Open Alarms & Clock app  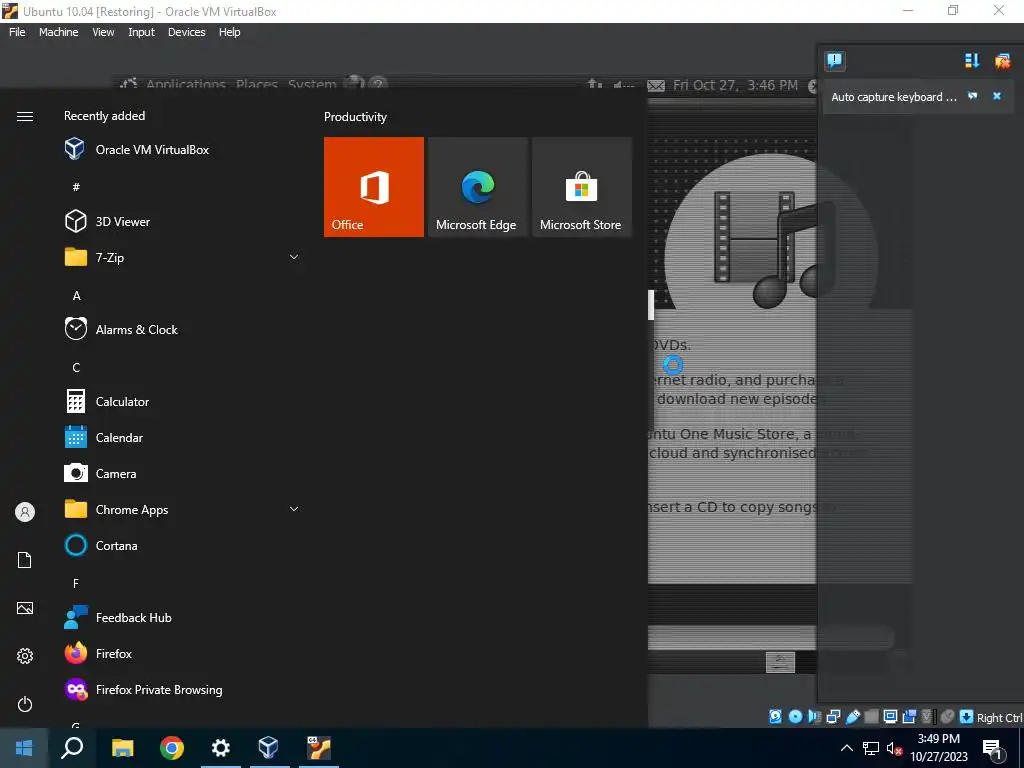pyautogui.click(x=180, y=330)
